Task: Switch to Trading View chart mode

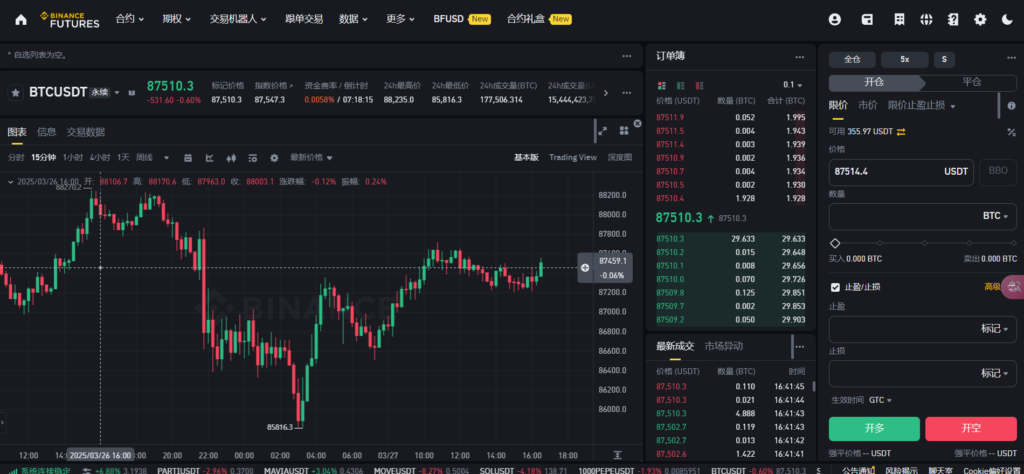Action: tap(573, 157)
